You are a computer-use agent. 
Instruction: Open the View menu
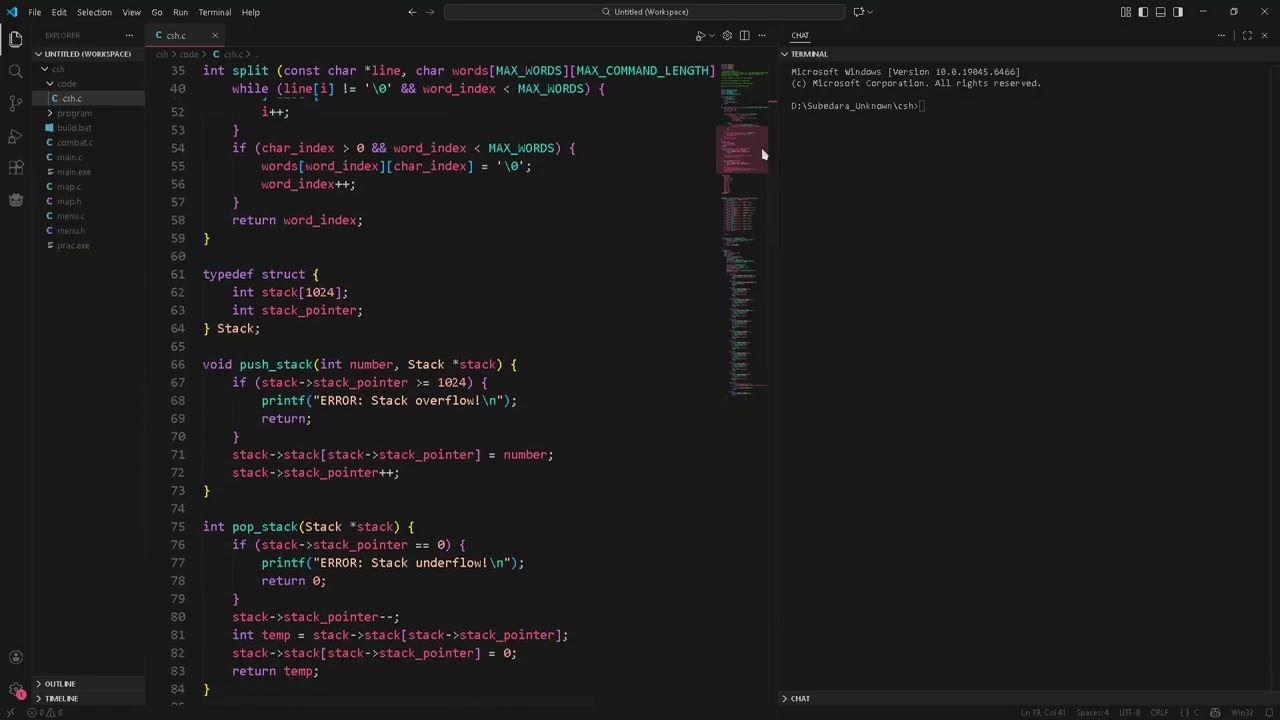pos(131,12)
